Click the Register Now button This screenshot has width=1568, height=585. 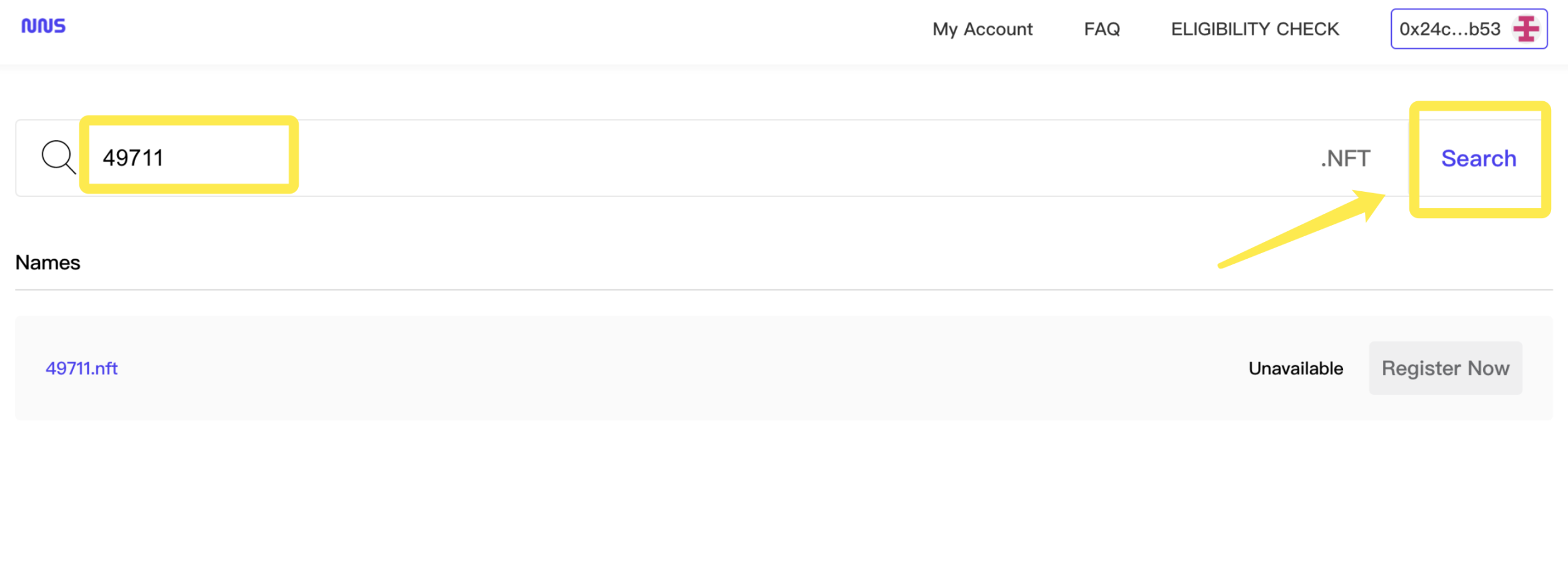tap(1445, 368)
